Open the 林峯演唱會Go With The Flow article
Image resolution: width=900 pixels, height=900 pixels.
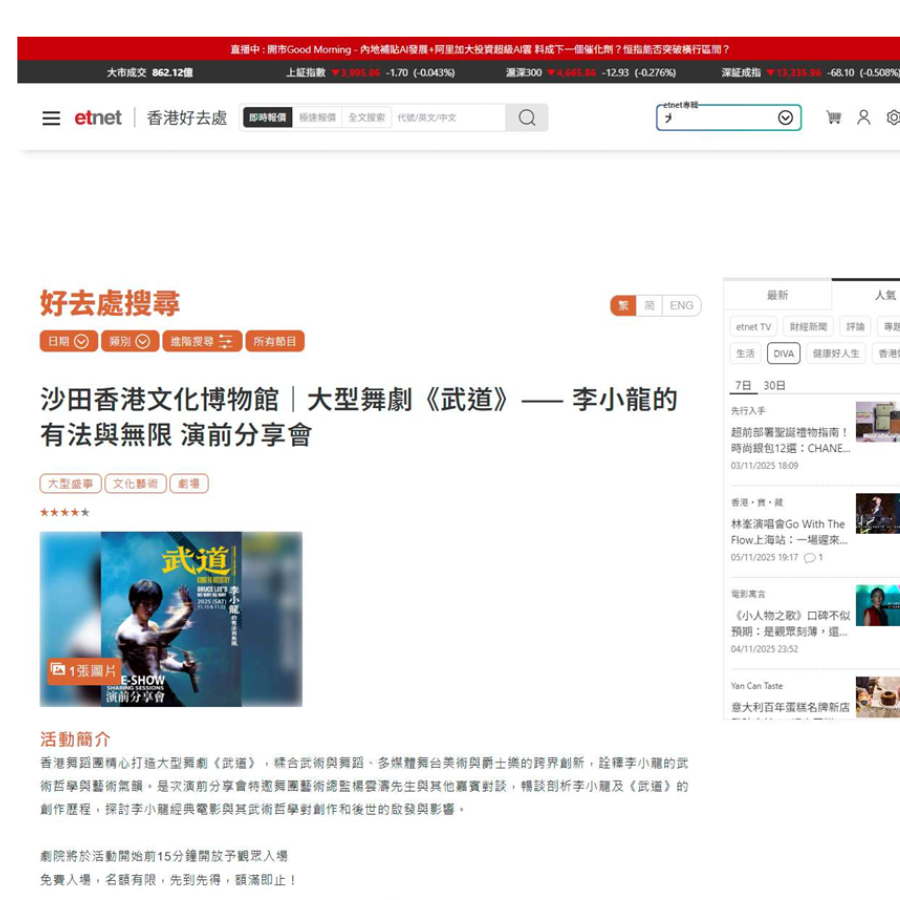coord(789,532)
